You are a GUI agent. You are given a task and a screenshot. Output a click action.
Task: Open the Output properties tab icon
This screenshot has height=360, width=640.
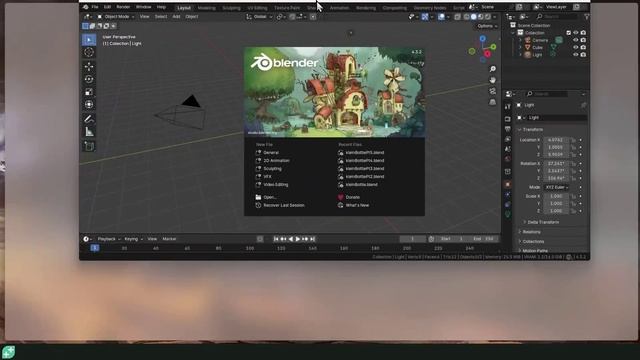point(508,129)
